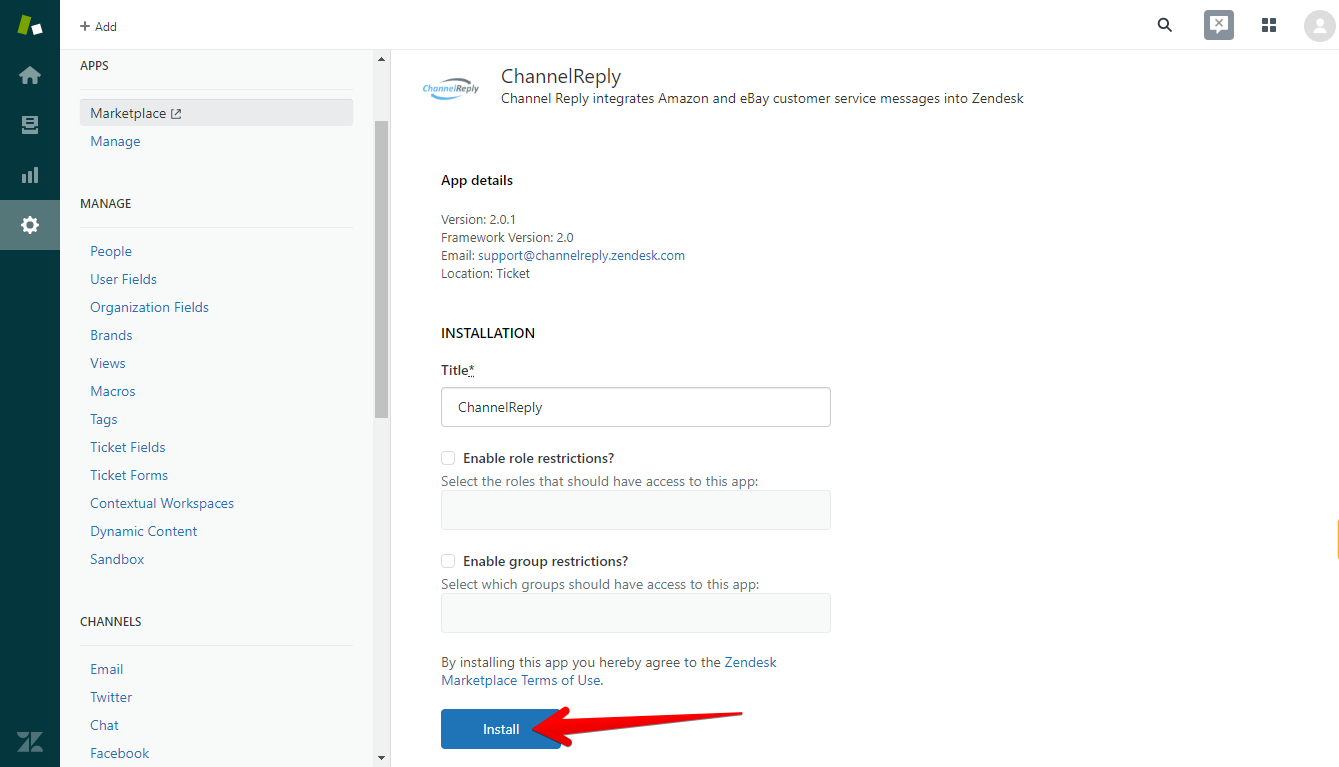Open the Zendesk products grid icon
The width and height of the screenshot is (1339, 767).
(x=1269, y=25)
